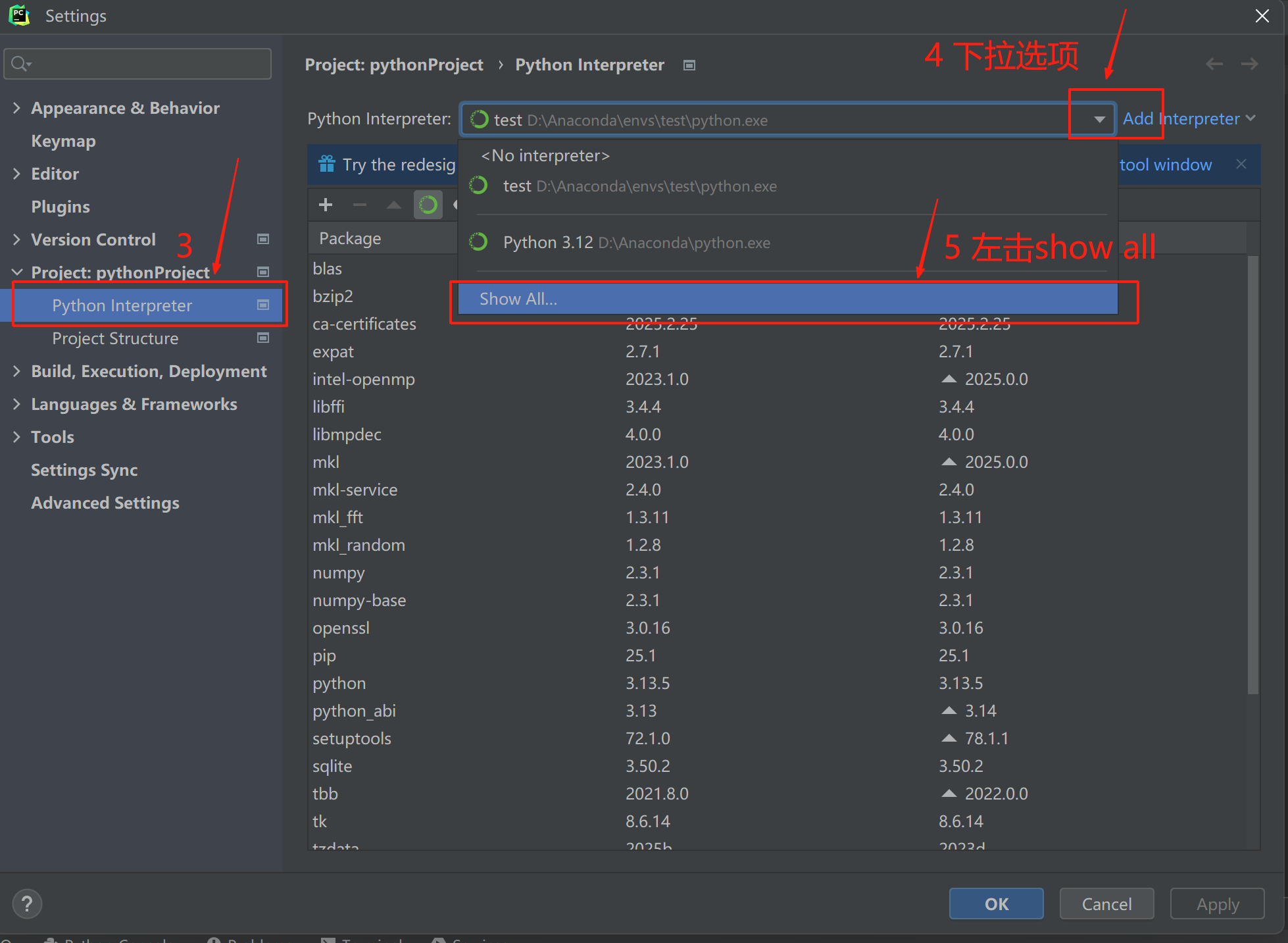Click project-level icon beside Version Control
Viewport: 1288px width, 943px height.
click(263, 239)
